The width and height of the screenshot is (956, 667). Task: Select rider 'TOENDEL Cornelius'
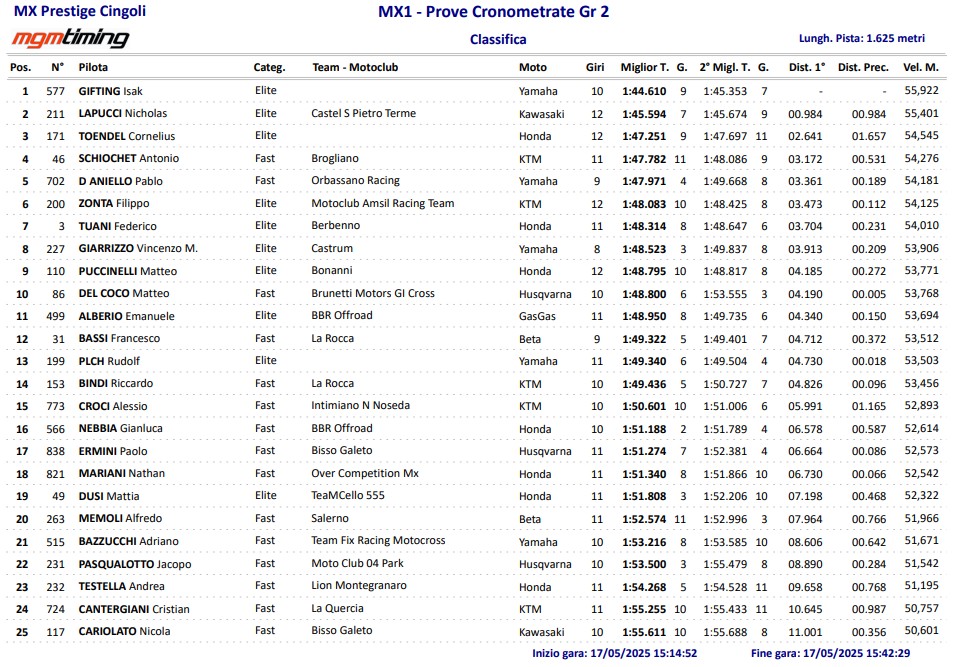click(x=127, y=137)
